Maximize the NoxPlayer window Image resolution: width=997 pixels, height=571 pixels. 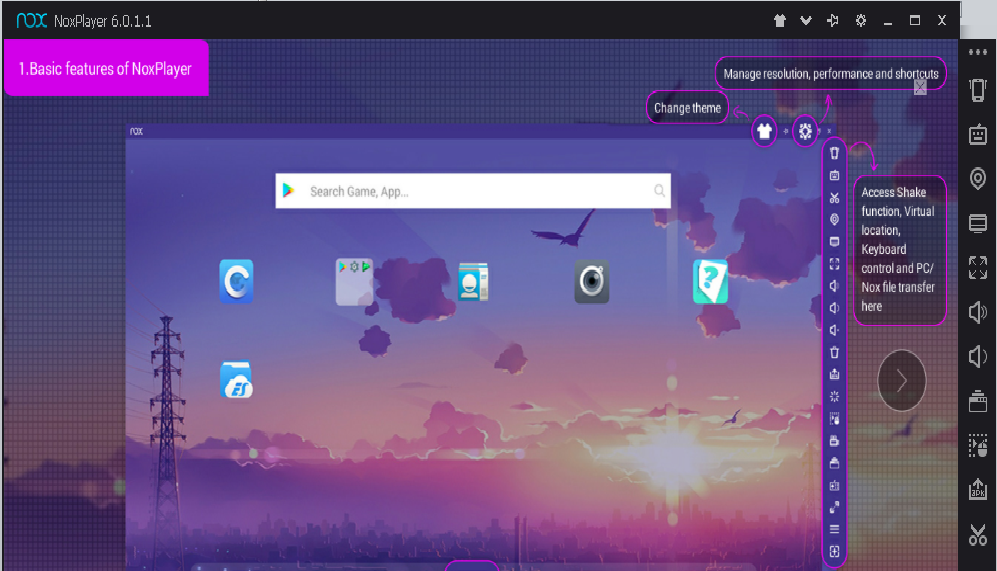pos(914,20)
